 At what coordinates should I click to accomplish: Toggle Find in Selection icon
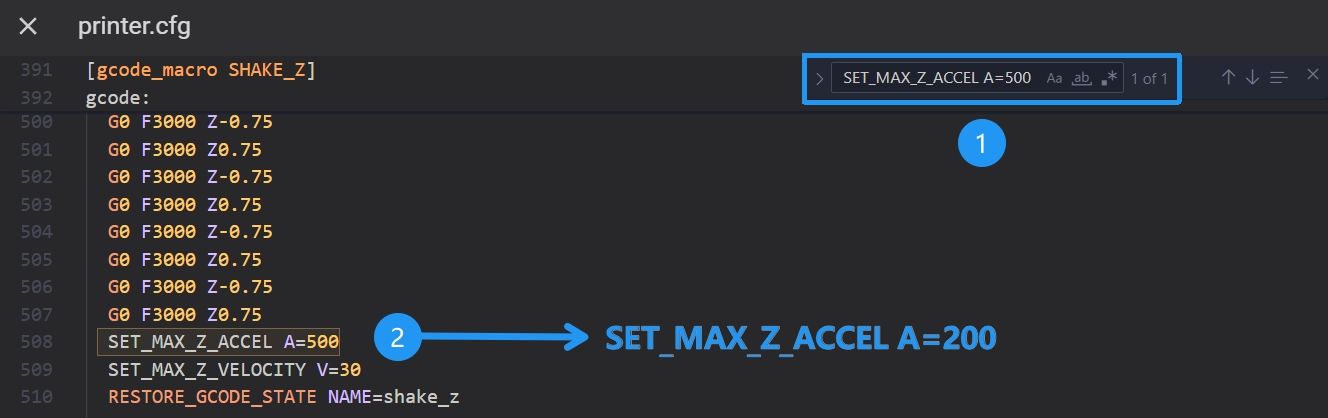point(1278,77)
